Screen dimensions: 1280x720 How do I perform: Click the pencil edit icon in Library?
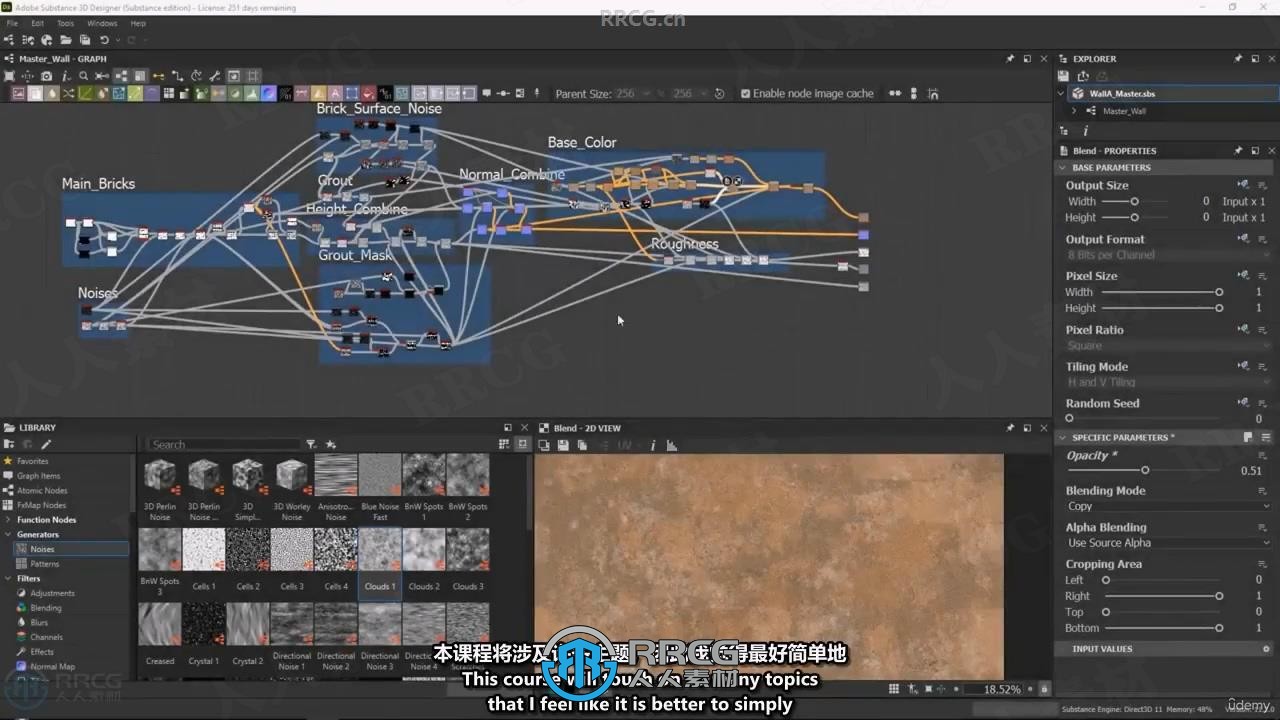(x=46, y=444)
